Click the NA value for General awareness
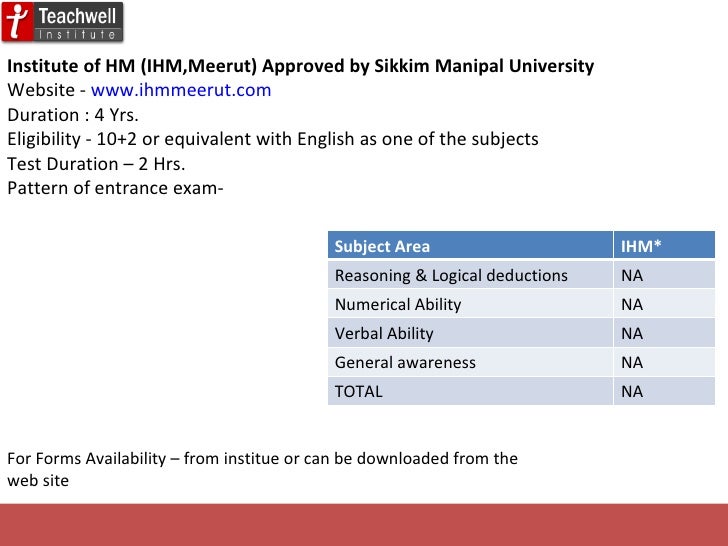Screen dimensions: 728x546 tap(632, 362)
